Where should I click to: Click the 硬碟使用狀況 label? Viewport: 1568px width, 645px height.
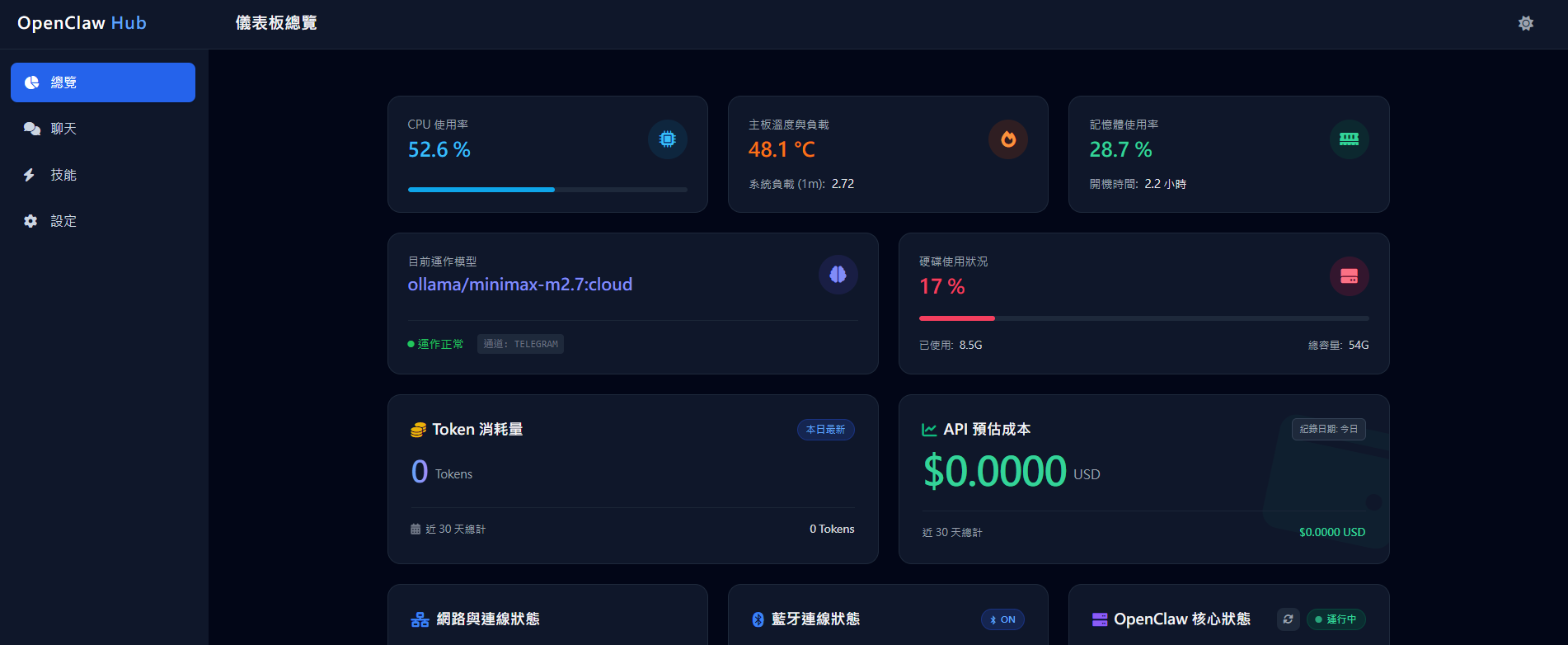[953, 261]
